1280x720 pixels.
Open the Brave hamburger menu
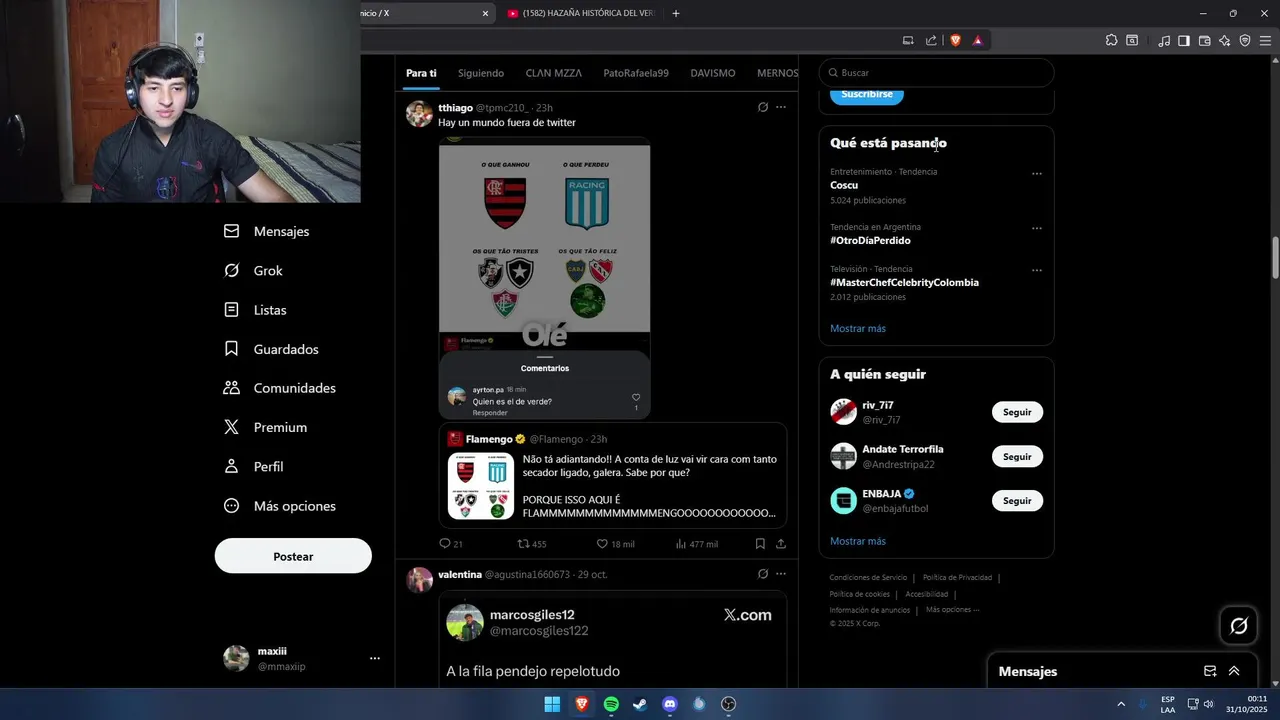click(x=1265, y=41)
